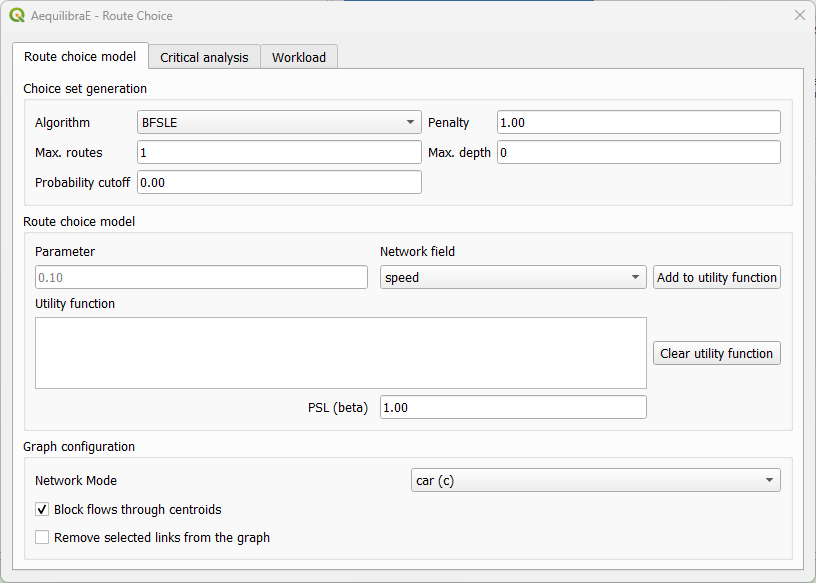Click Add to utility function button
816x583 pixels.
pyautogui.click(x=716, y=277)
